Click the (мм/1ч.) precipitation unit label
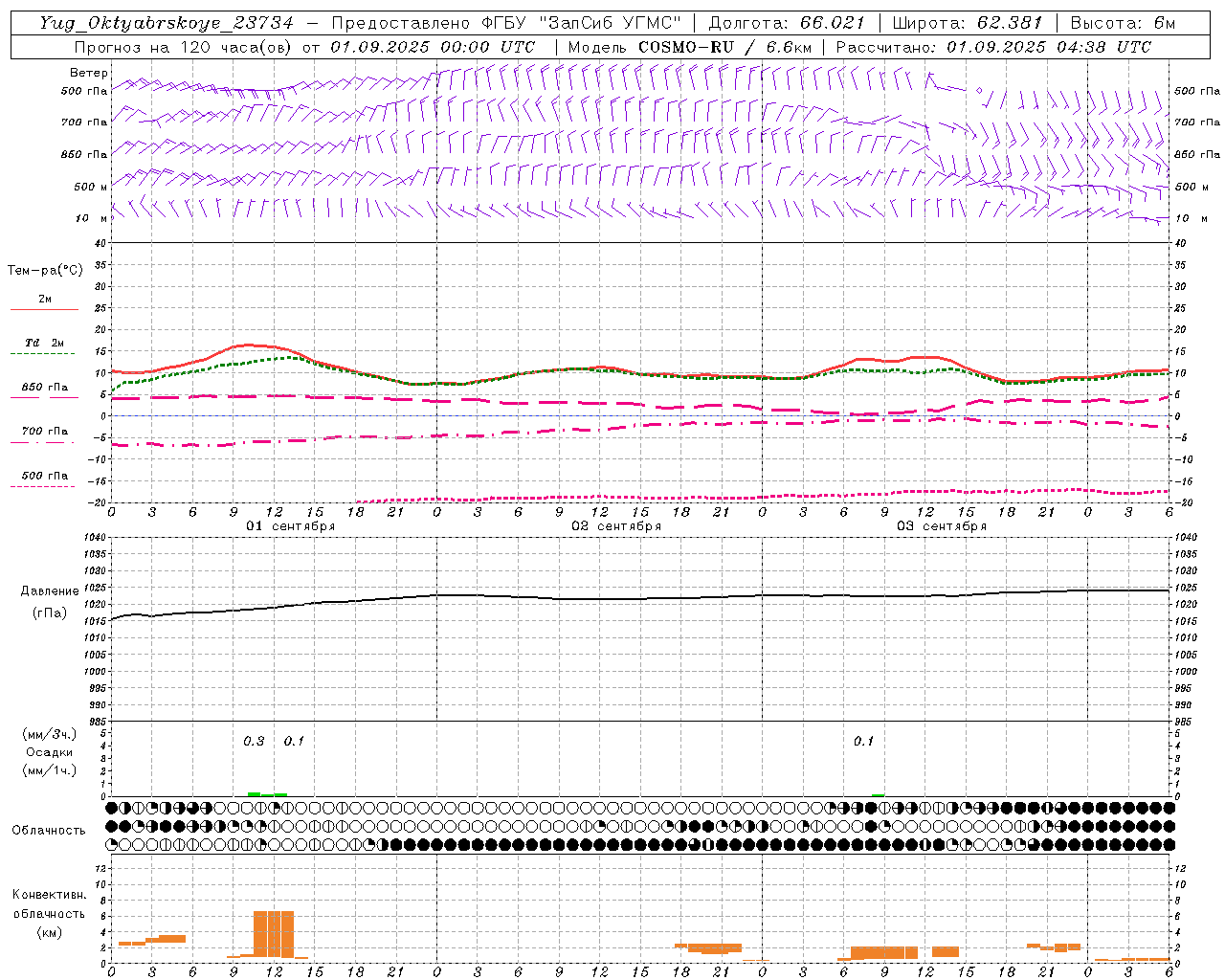This screenshot has width=1225, height=980. 50,770
